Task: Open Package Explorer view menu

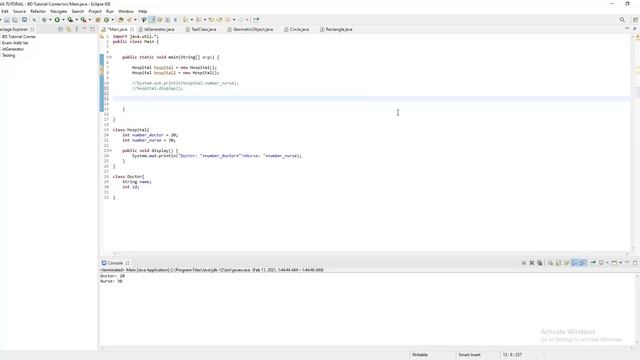Action: [x=76, y=29]
